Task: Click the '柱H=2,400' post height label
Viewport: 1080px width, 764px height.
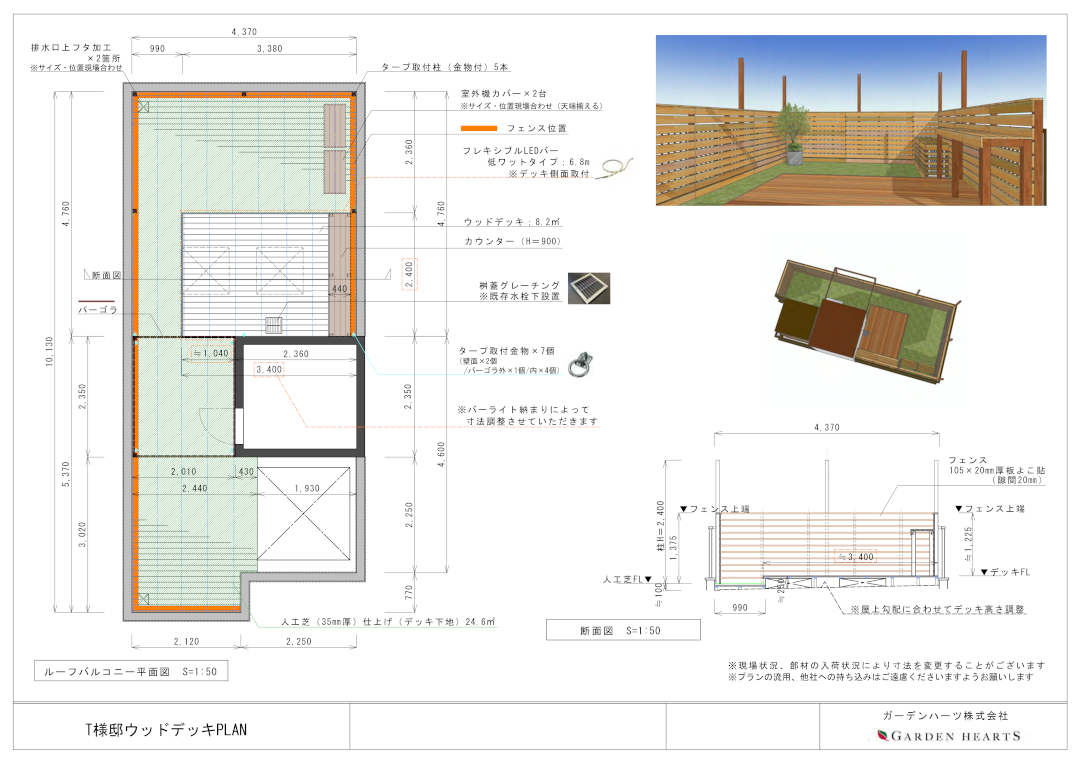Action: 661,526
